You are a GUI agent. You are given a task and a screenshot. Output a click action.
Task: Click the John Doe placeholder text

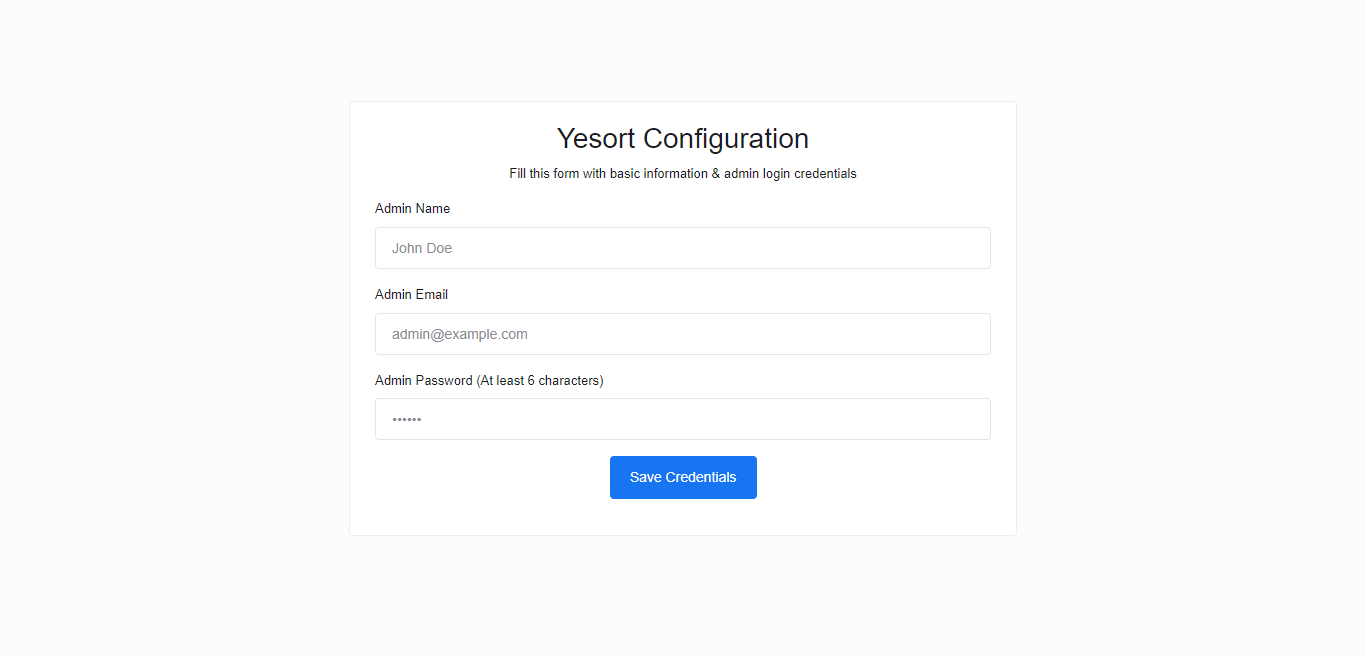click(422, 248)
